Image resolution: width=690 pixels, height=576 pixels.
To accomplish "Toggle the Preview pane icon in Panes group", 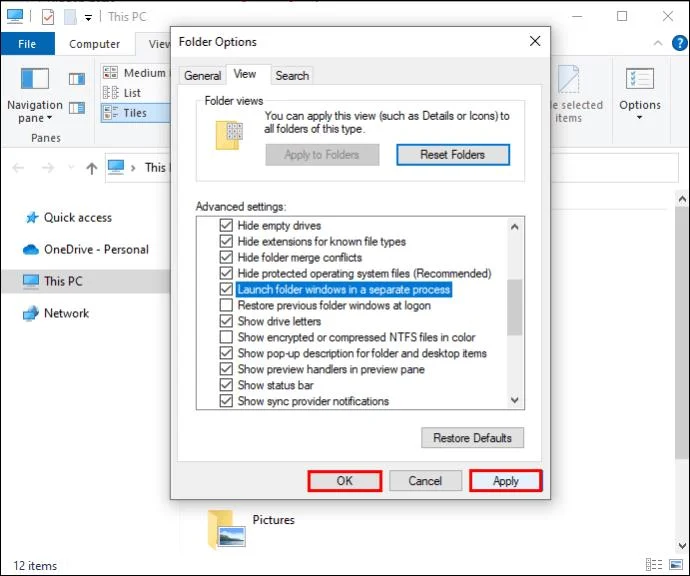I will coord(77,79).
